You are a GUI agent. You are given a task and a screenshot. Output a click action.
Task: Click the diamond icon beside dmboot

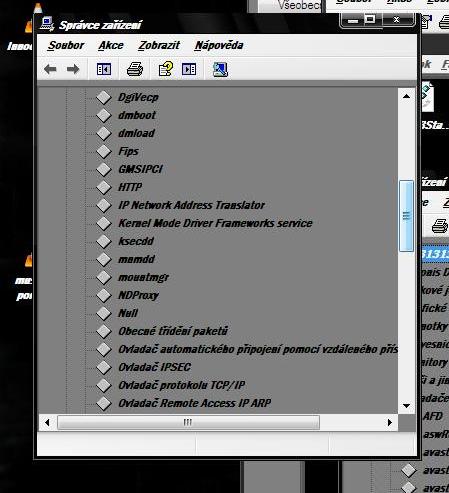104,115
